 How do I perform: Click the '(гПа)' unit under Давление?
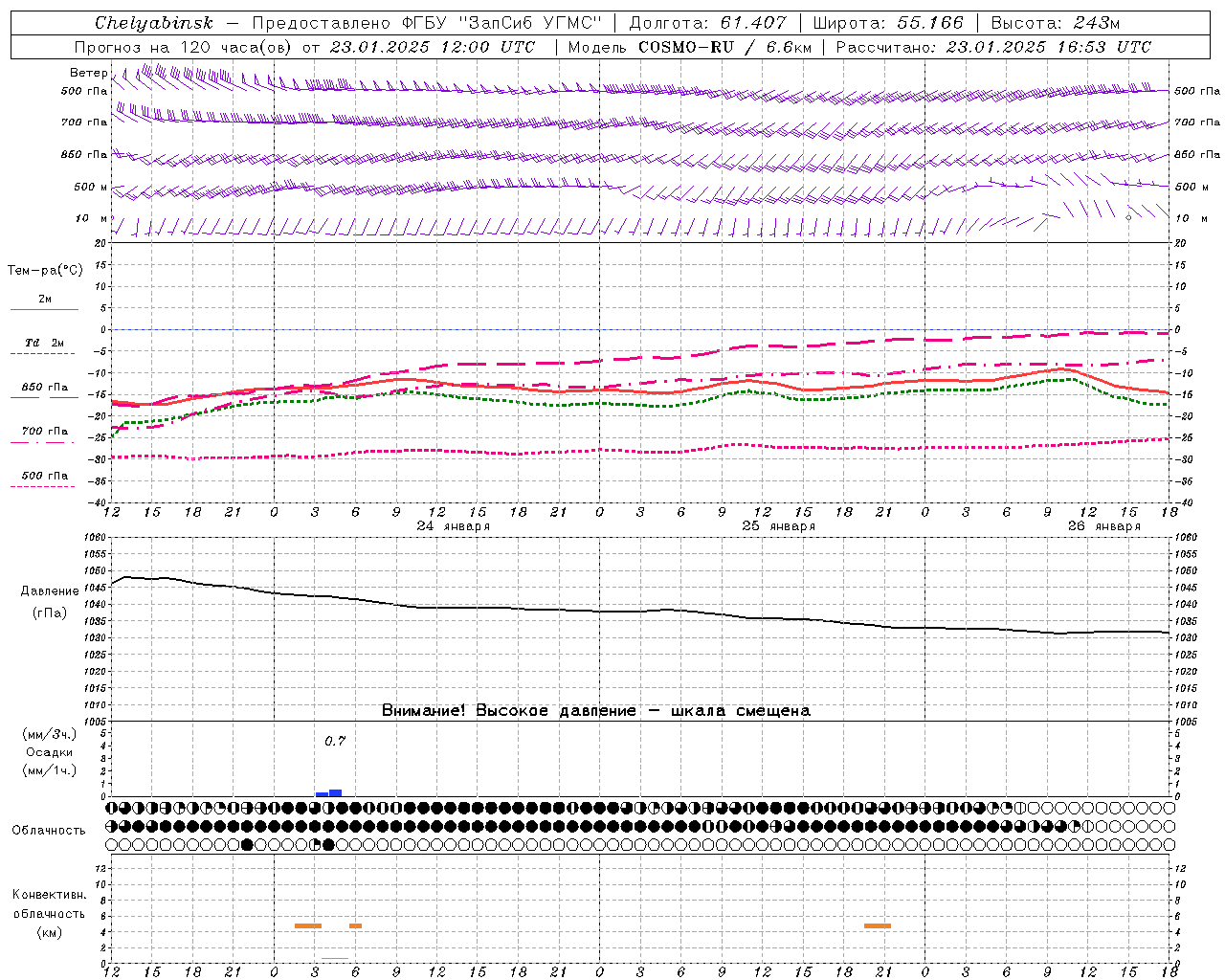pyautogui.click(x=50, y=613)
